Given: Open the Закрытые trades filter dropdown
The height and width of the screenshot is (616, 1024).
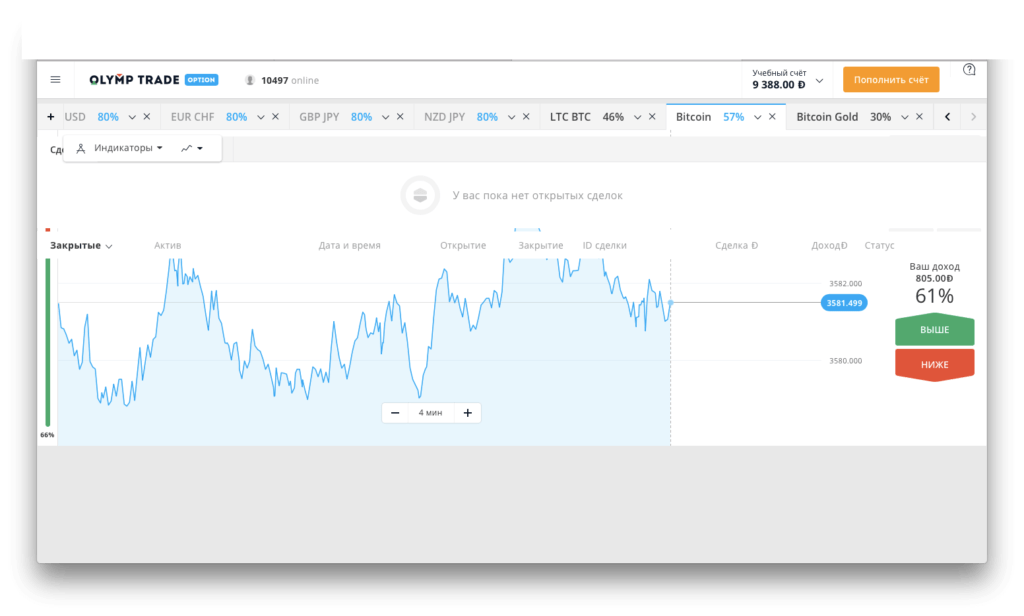Looking at the screenshot, I should click(81, 246).
